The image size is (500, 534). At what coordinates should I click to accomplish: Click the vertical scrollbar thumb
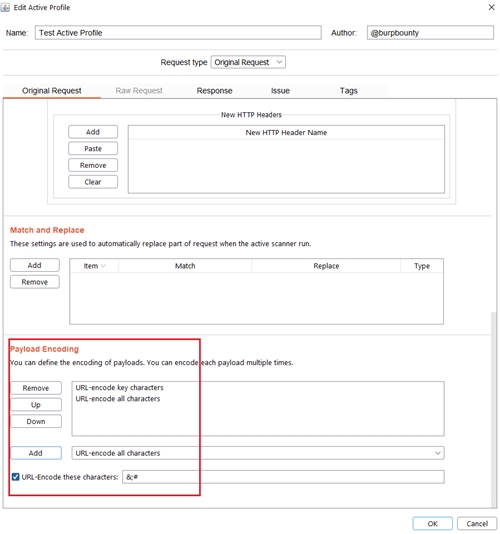pyautogui.click(x=494, y=410)
